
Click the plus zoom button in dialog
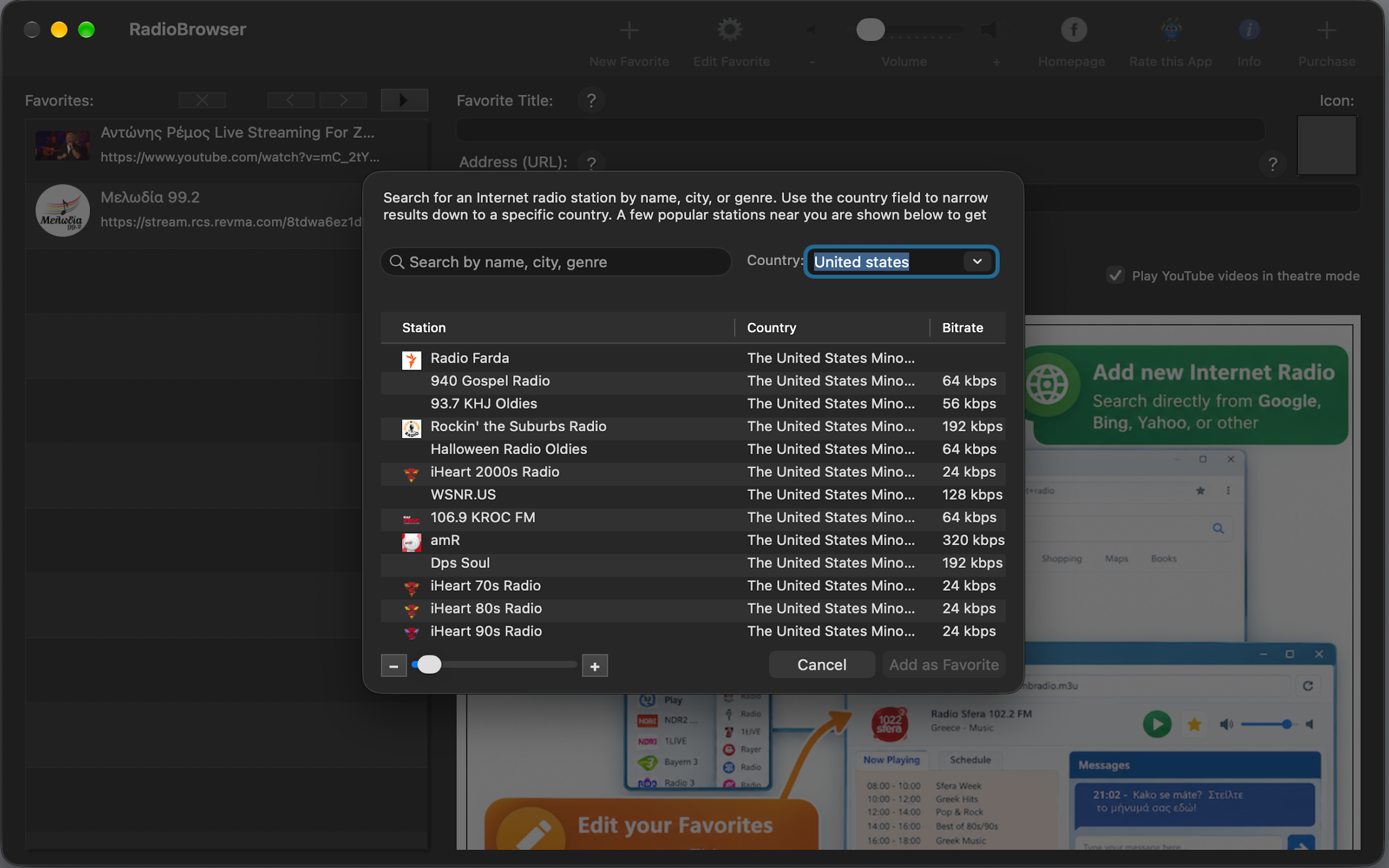click(x=595, y=666)
